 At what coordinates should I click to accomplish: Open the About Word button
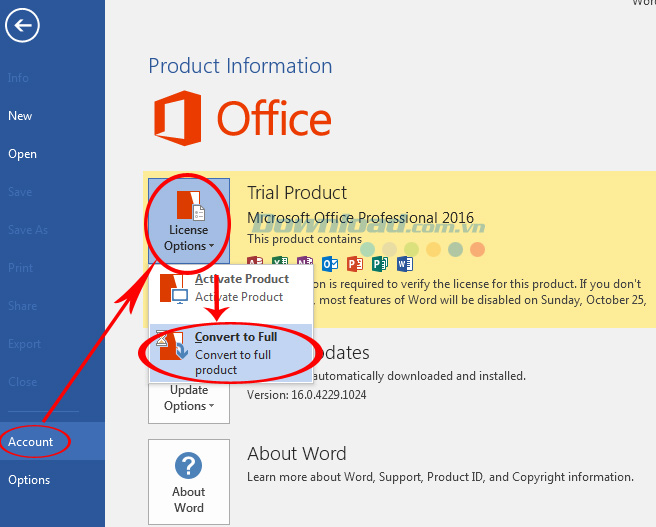(189, 481)
